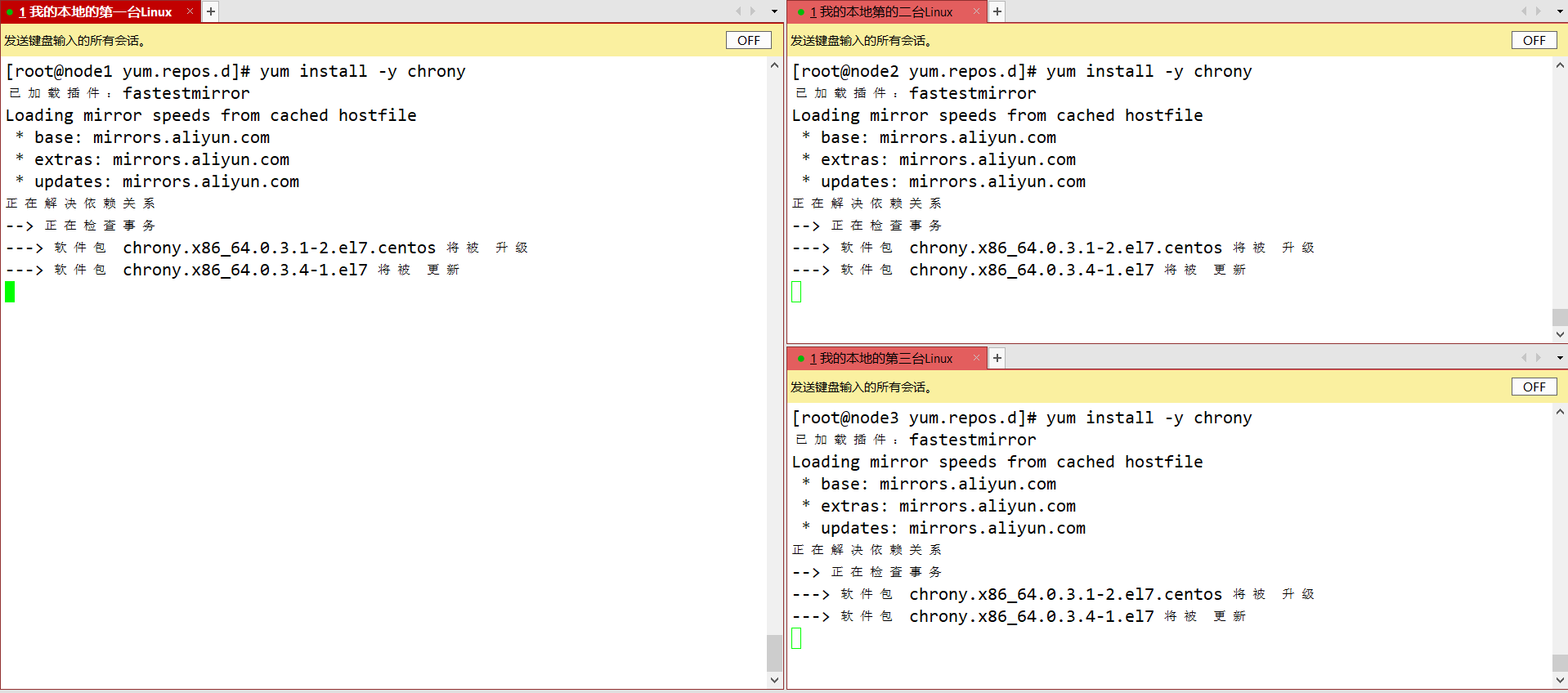1568x693 pixels.
Task: Click 'Loading mirror speeds' line in node3 terminal
Action: click(997, 462)
